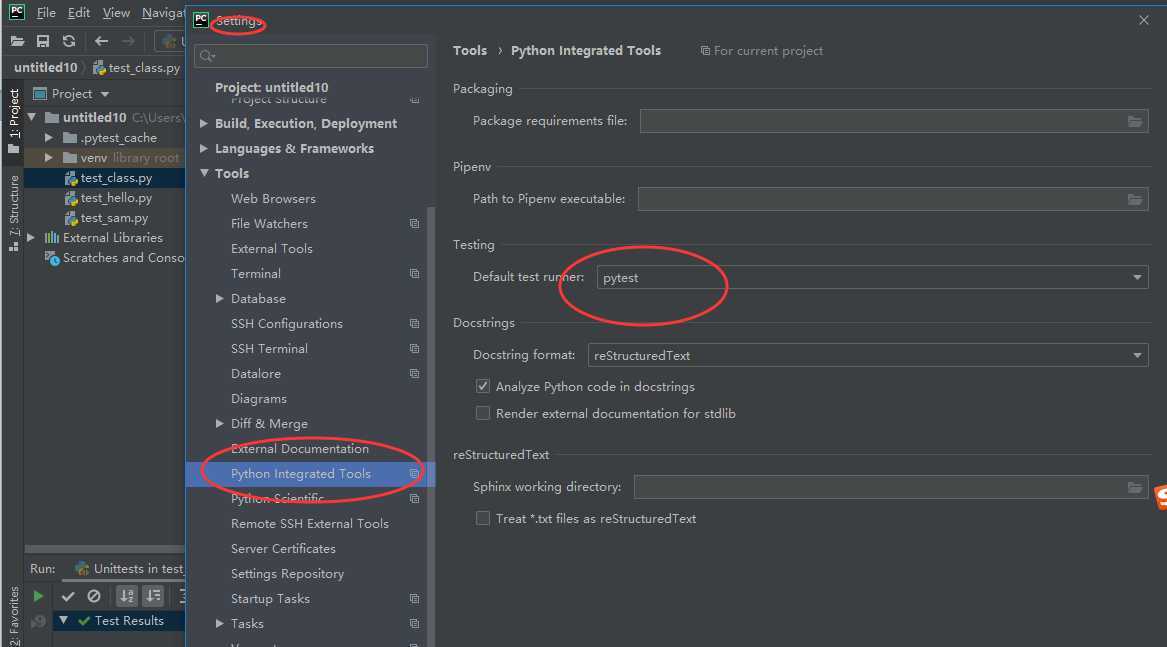Toggle Show Passed checkmark icon in Run panel

[68, 596]
